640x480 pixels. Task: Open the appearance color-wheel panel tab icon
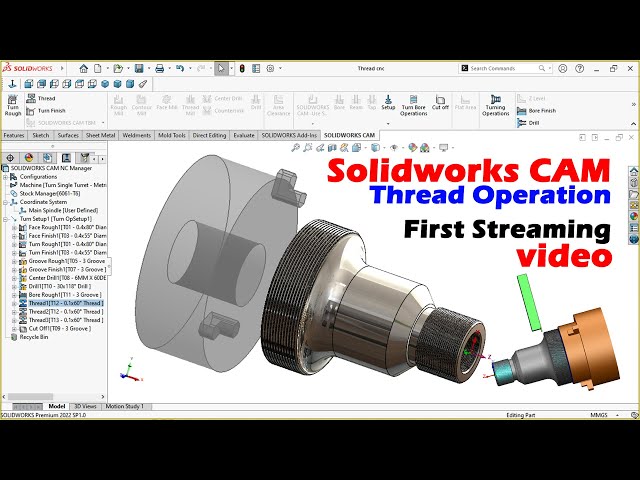pyautogui.click(x=29, y=158)
